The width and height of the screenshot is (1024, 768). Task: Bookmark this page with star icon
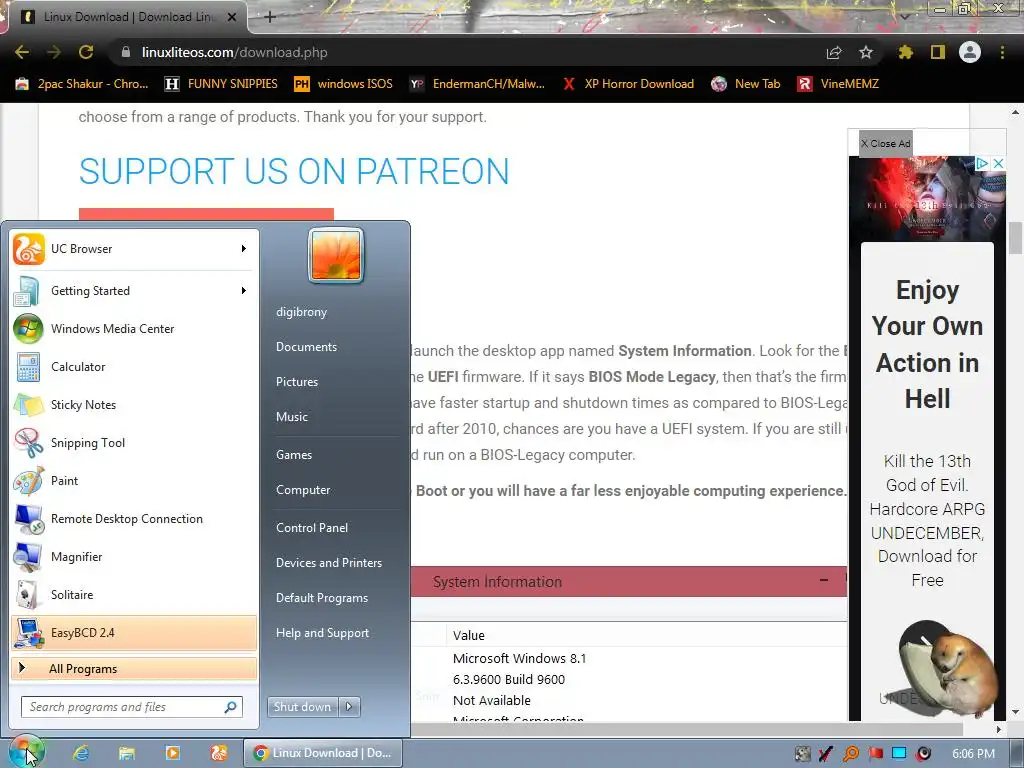coord(866,52)
